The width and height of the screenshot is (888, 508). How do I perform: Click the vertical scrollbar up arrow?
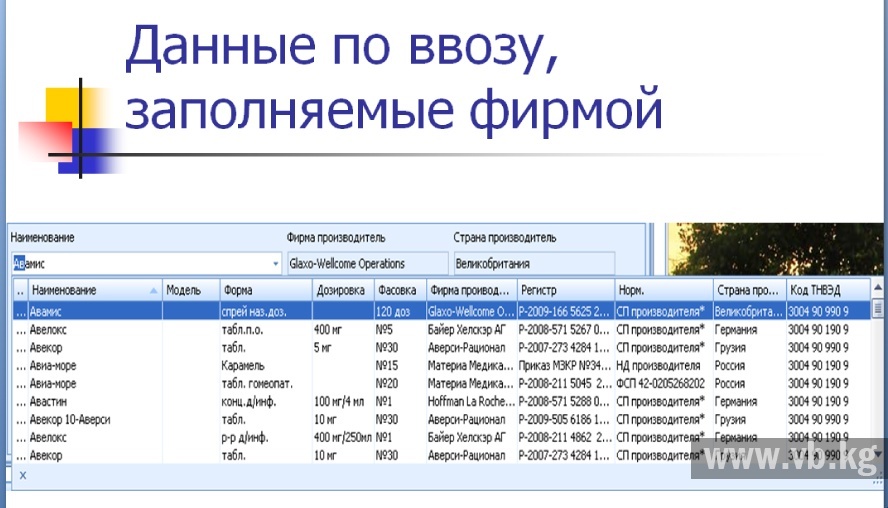878,288
